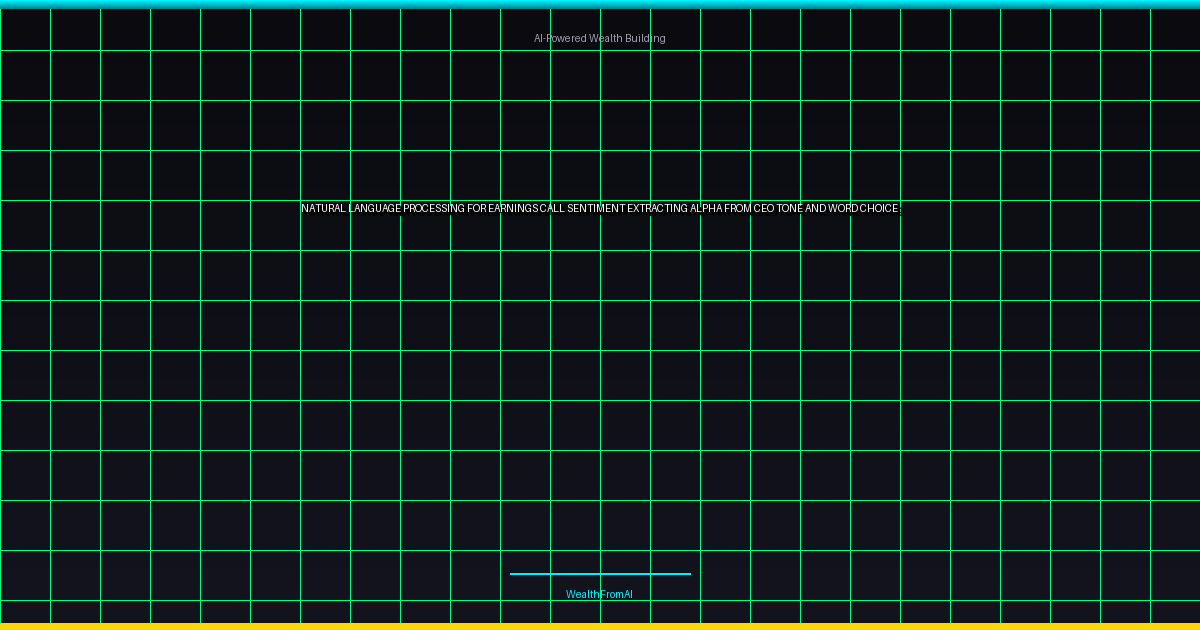
Task: Click the word FOR in the headline
Action: [477, 209]
